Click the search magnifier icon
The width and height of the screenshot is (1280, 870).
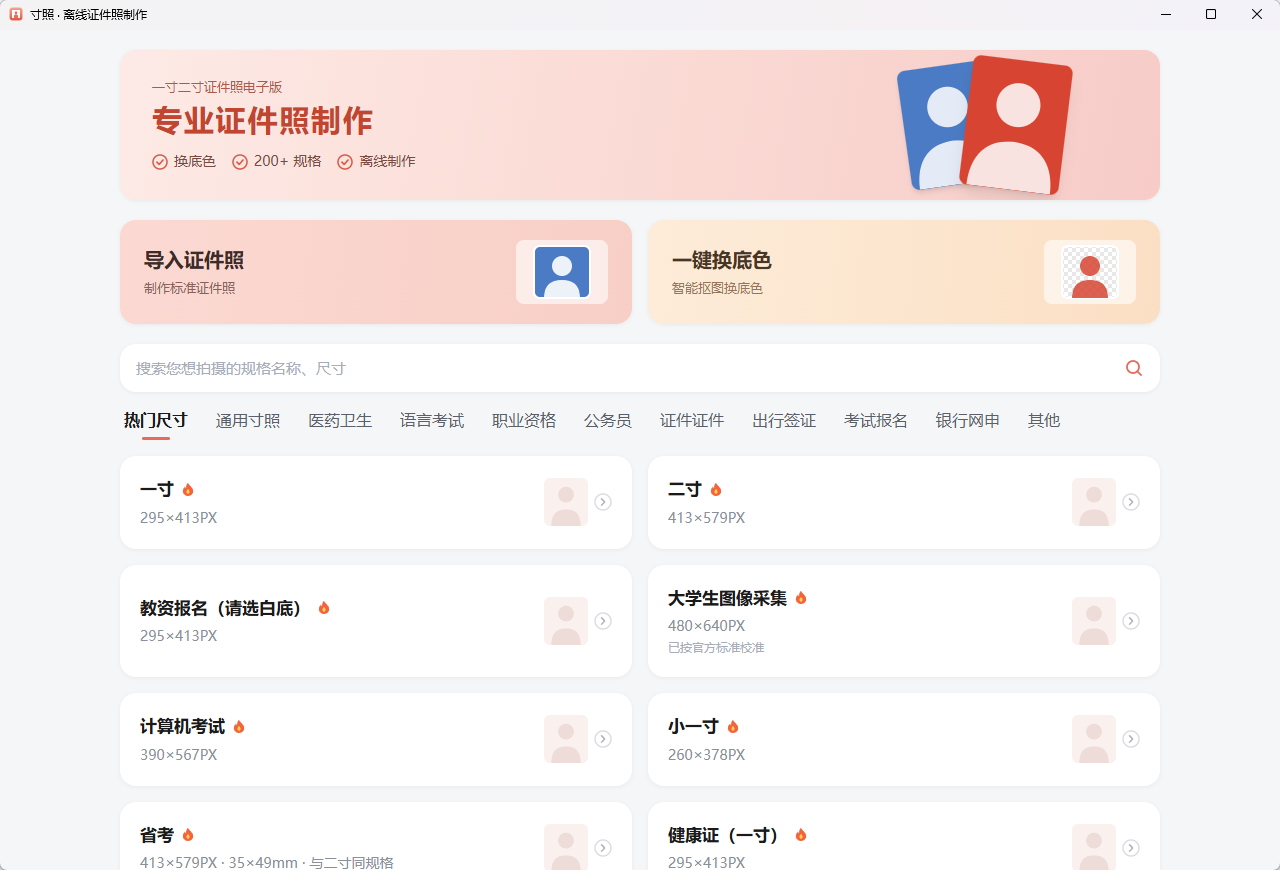[x=1133, y=368]
